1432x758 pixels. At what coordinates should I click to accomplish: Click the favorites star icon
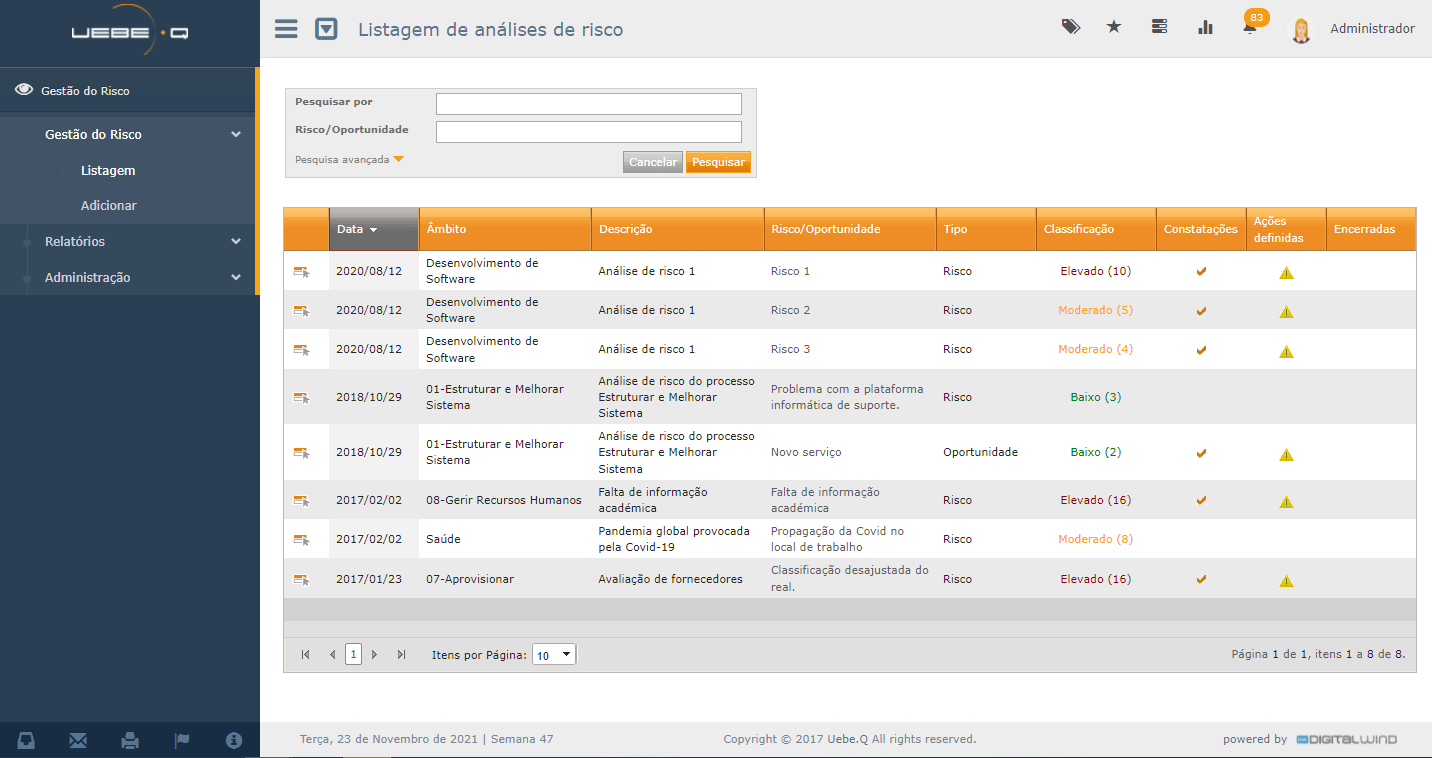pyautogui.click(x=1114, y=28)
